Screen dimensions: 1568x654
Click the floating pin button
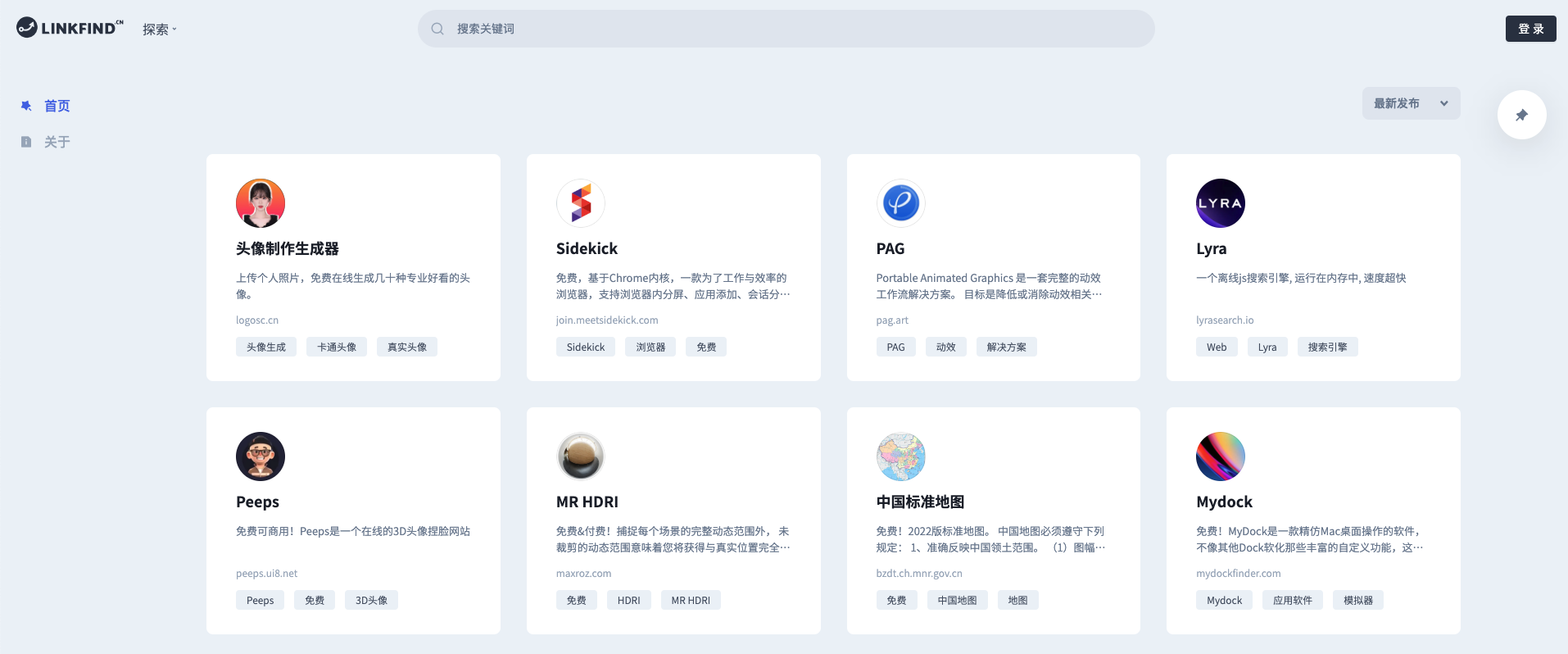coord(1521,115)
